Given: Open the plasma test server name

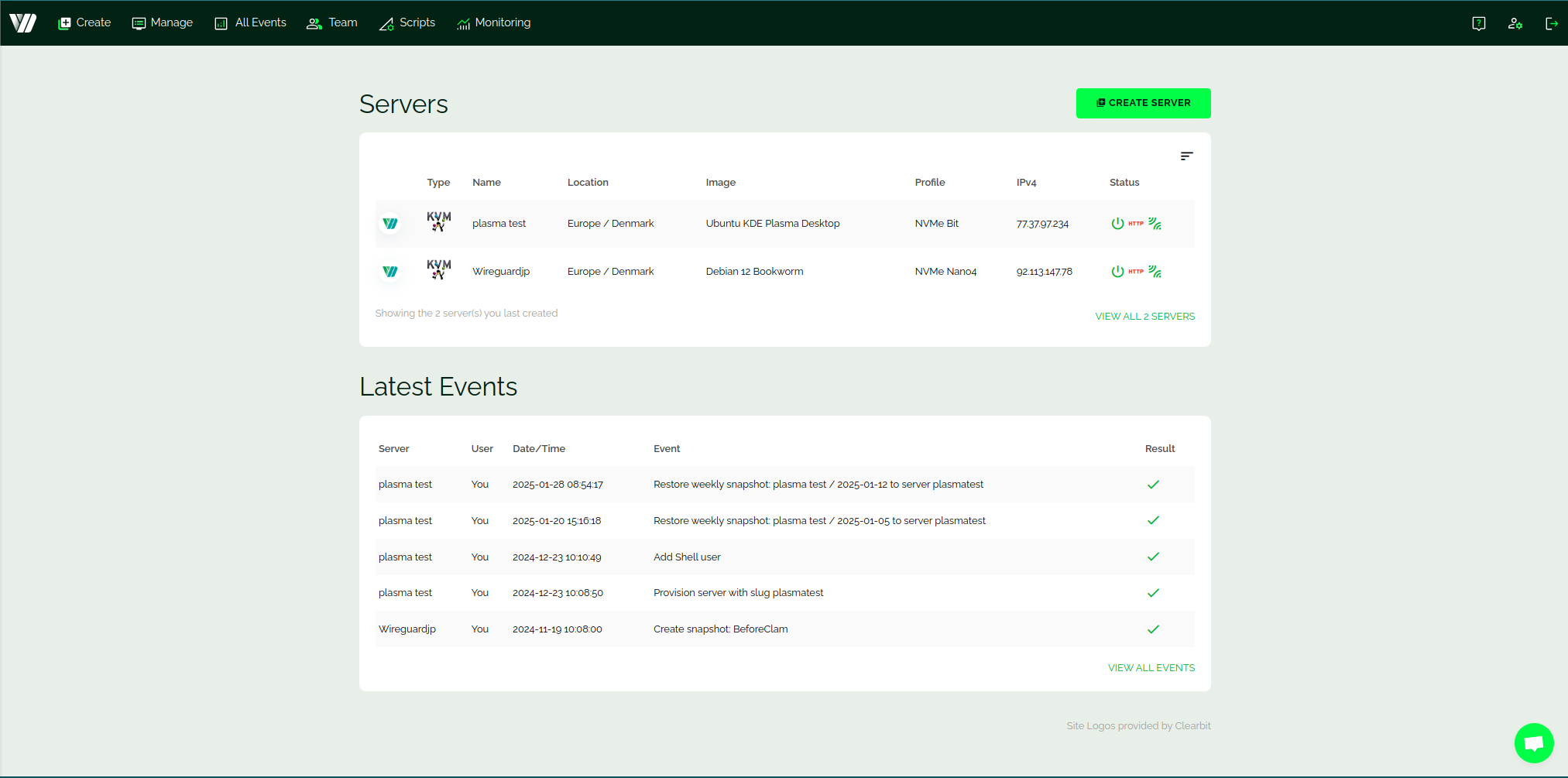Looking at the screenshot, I should pos(499,224).
